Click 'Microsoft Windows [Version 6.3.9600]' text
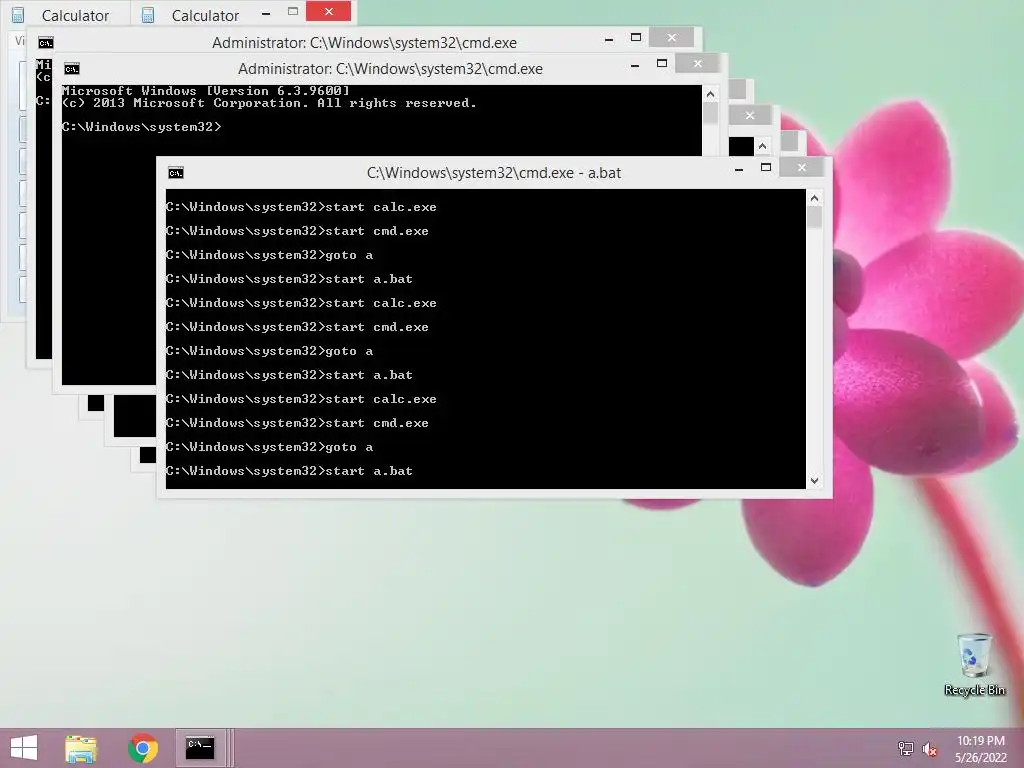Viewport: 1024px width, 768px height. [206, 91]
